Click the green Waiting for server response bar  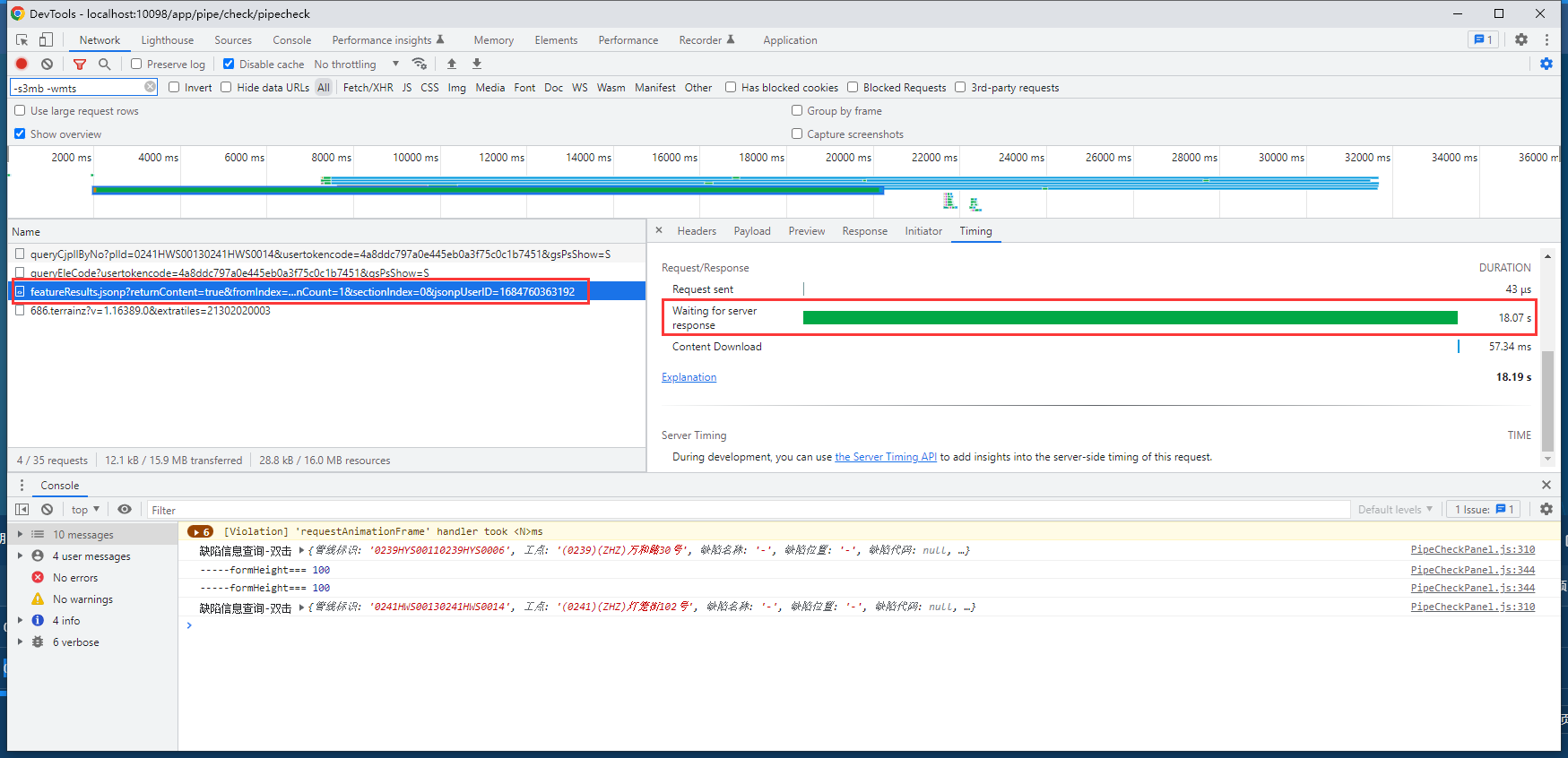coord(1130,317)
